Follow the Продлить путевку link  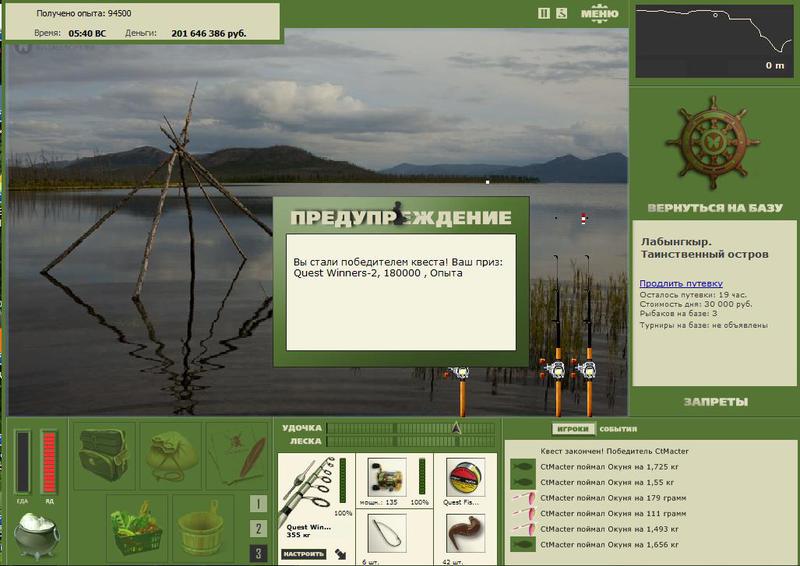point(681,283)
